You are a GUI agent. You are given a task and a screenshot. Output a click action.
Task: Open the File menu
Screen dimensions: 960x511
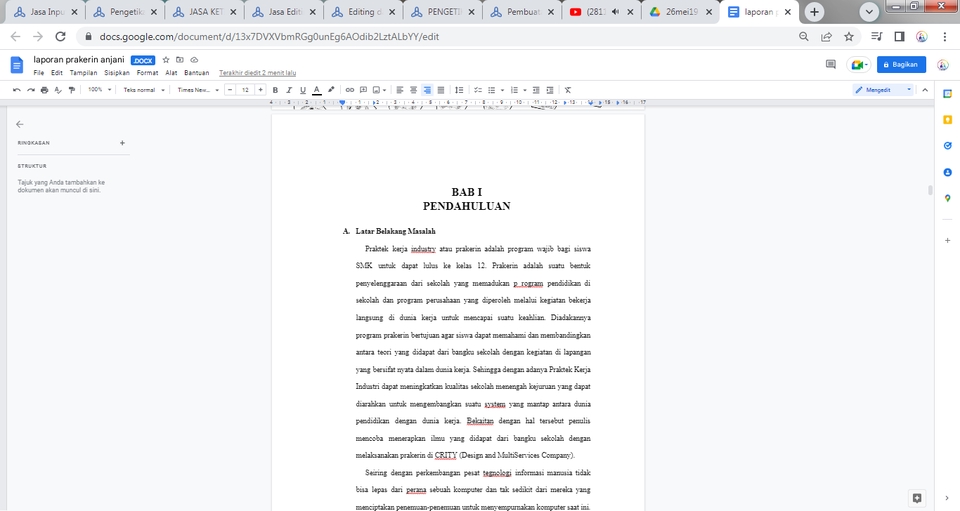[x=39, y=73]
